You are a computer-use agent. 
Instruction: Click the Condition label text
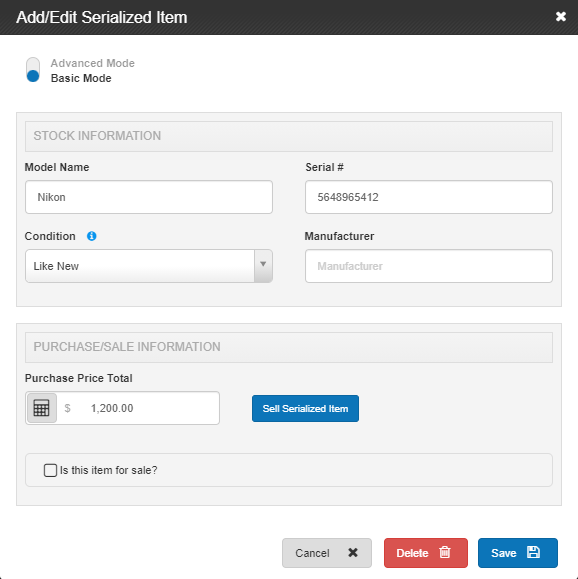point(50,236)
